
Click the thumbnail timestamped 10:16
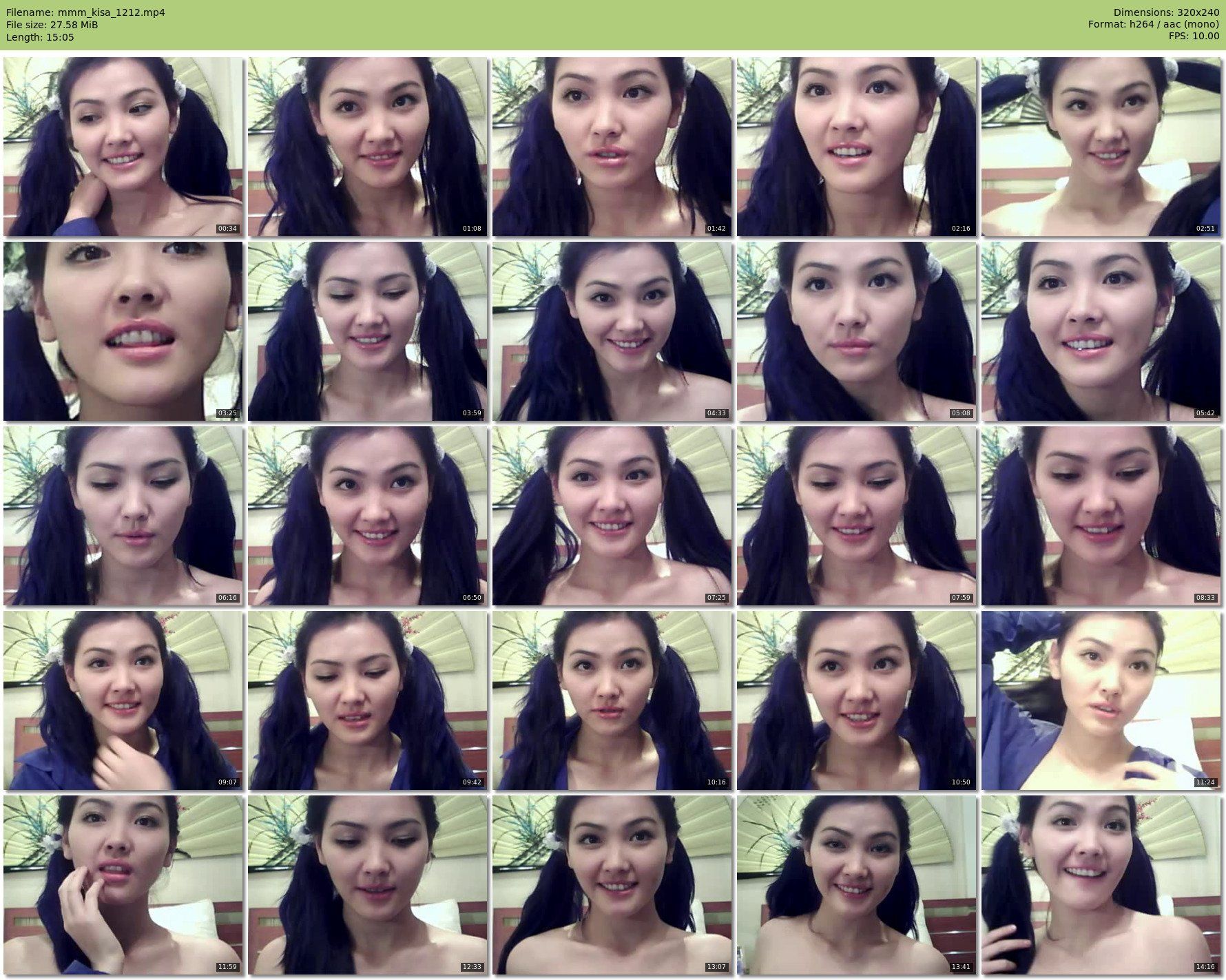click(x=612, y=700)
